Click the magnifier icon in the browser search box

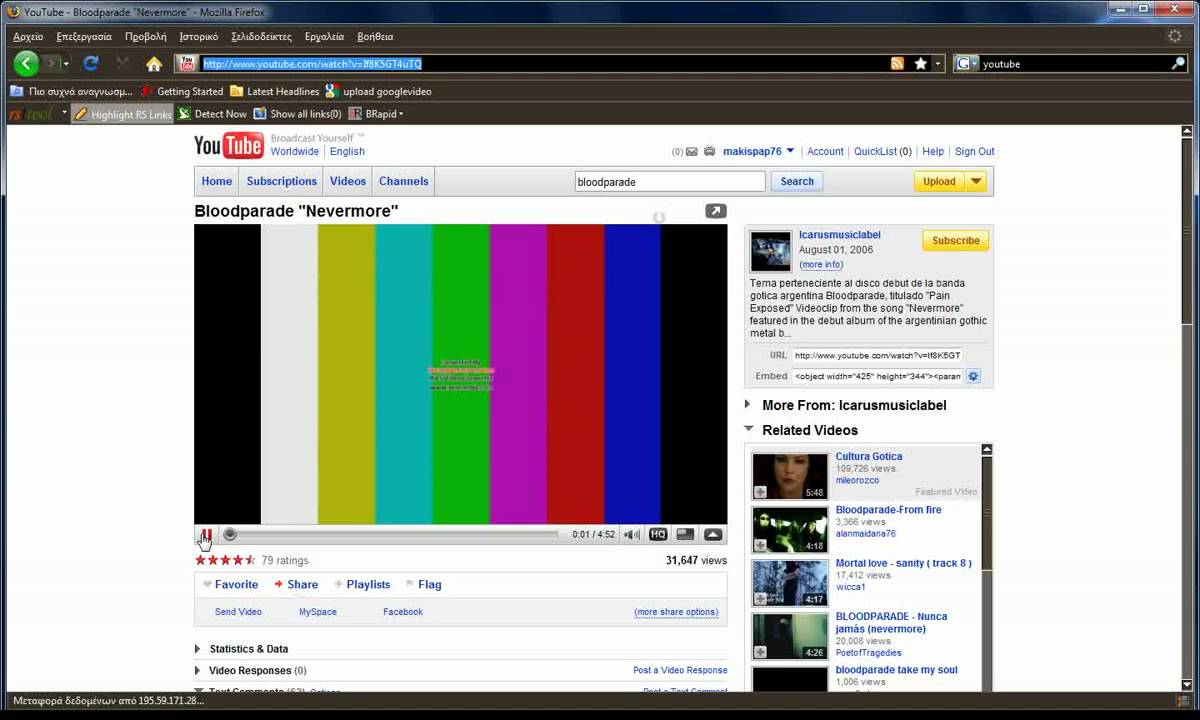(x=1178, y=63)
